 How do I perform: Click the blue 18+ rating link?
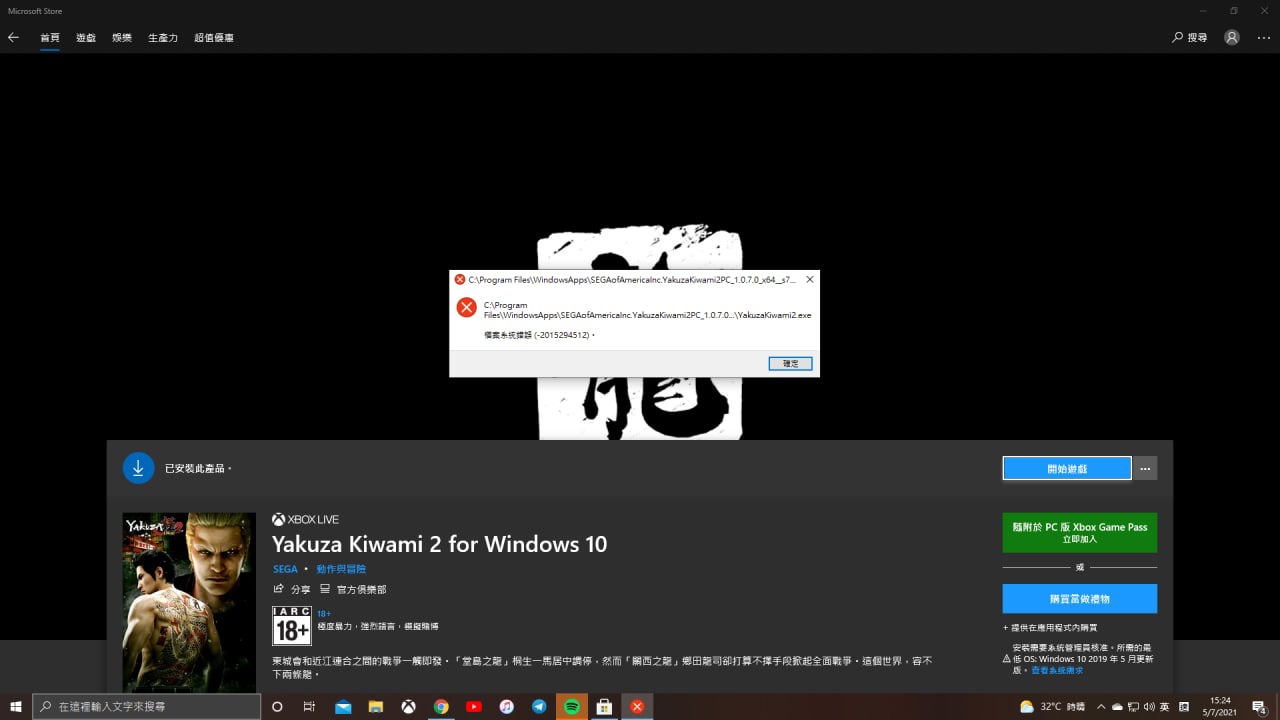[324, 614]
